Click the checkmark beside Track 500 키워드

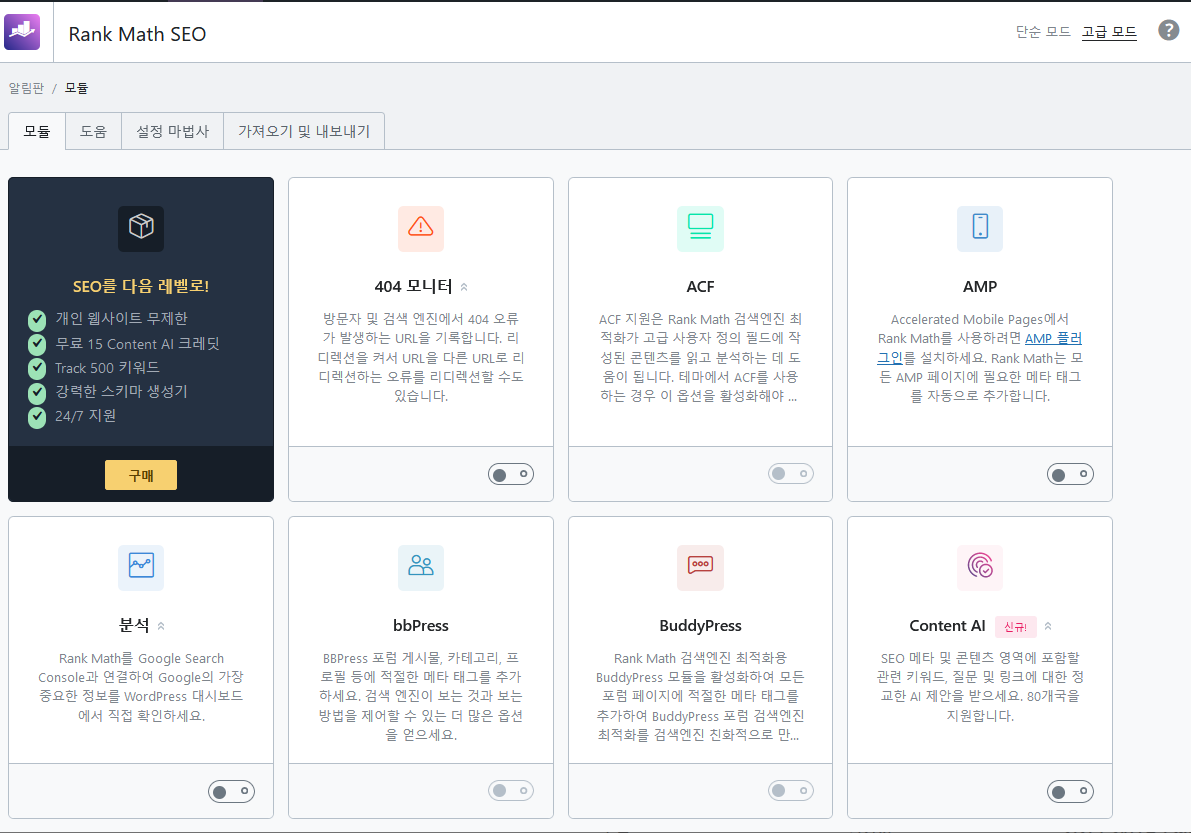[x=37, y=369]
